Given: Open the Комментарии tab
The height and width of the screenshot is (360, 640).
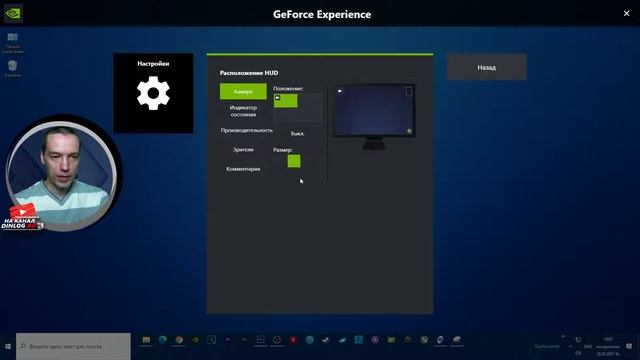Looking at the screenshot, I should click(x=243, y=169).
